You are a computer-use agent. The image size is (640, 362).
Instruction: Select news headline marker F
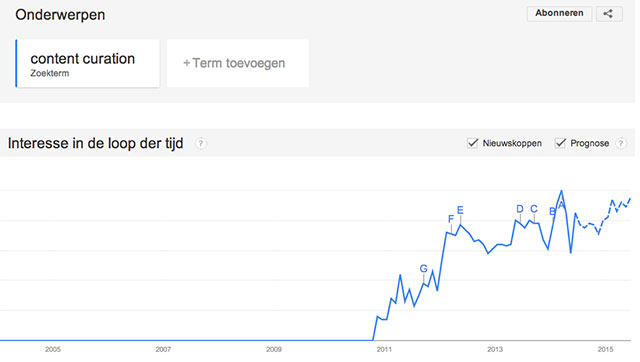451,219
